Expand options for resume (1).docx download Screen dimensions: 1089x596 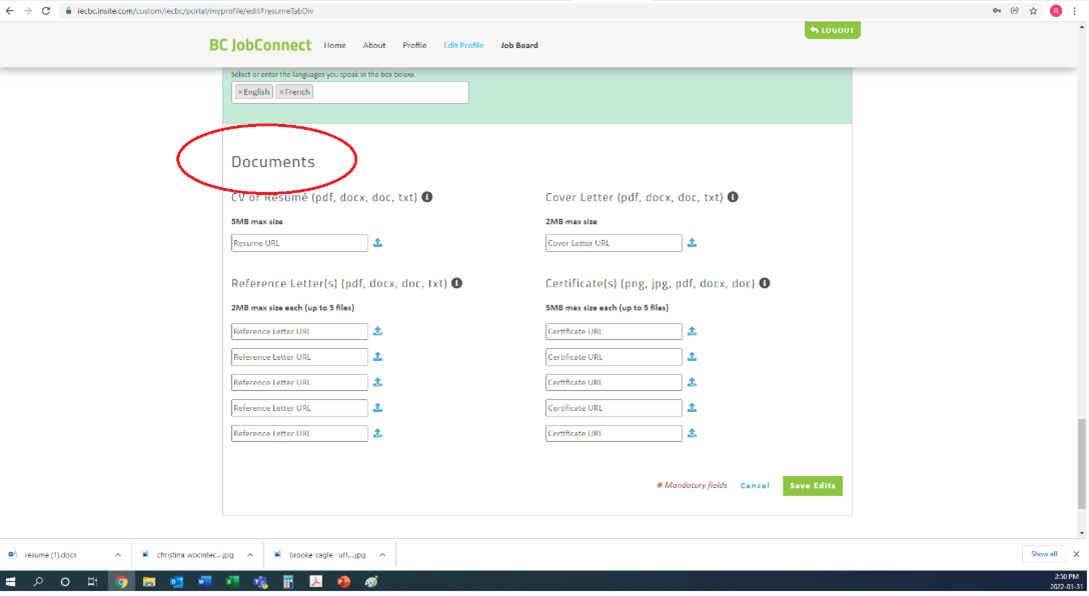point(117,553)
